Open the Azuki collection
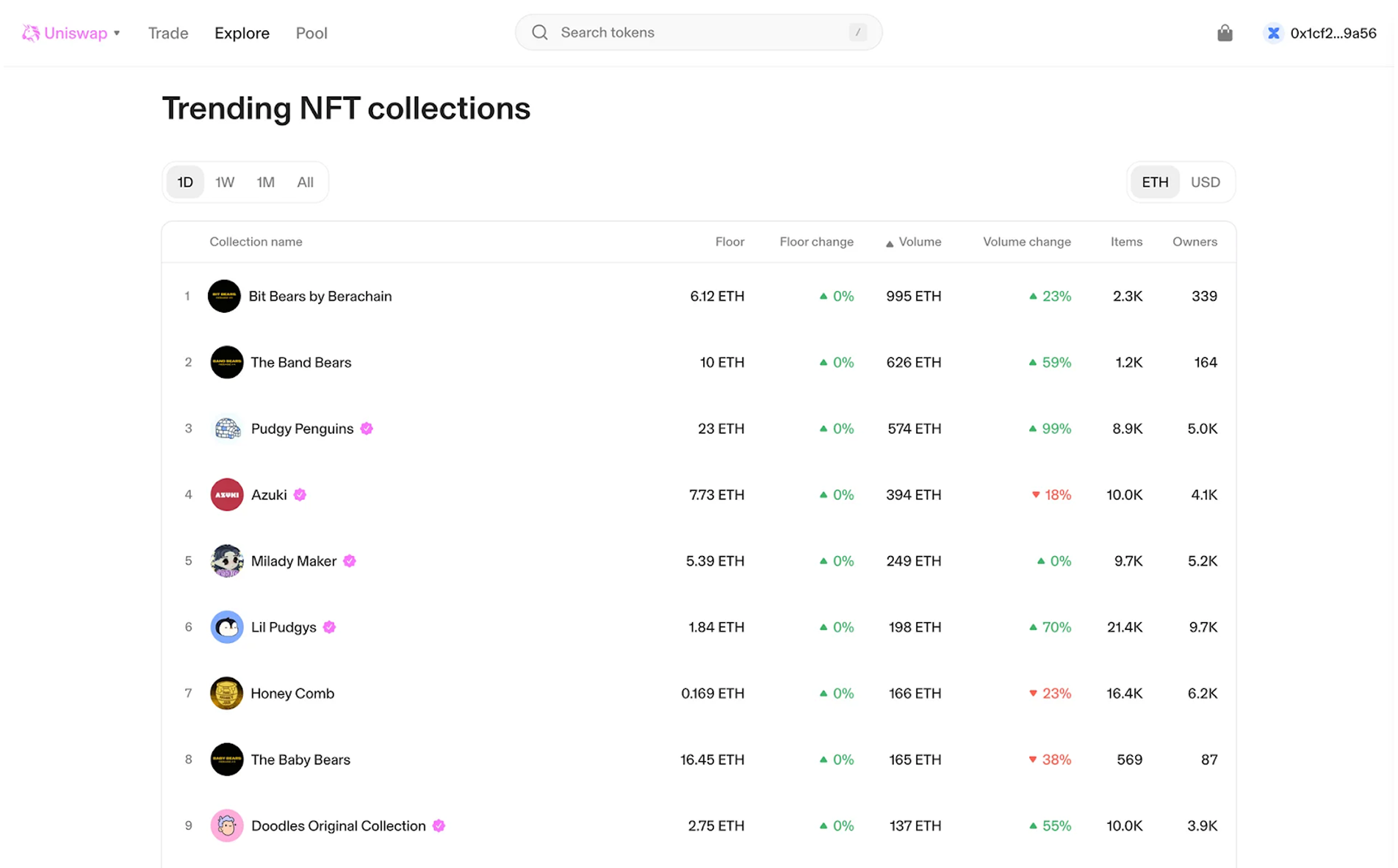Image resolution: width=1398 pixels, height=868 pixels. point(269,495)
